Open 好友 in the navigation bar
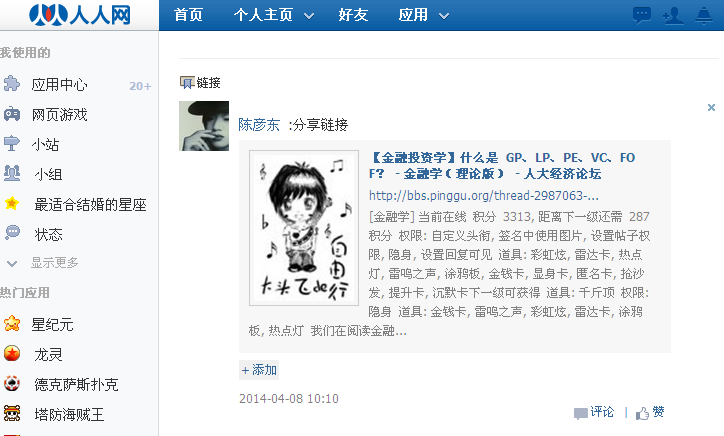 pyautogui.click(x=353, y=15)
